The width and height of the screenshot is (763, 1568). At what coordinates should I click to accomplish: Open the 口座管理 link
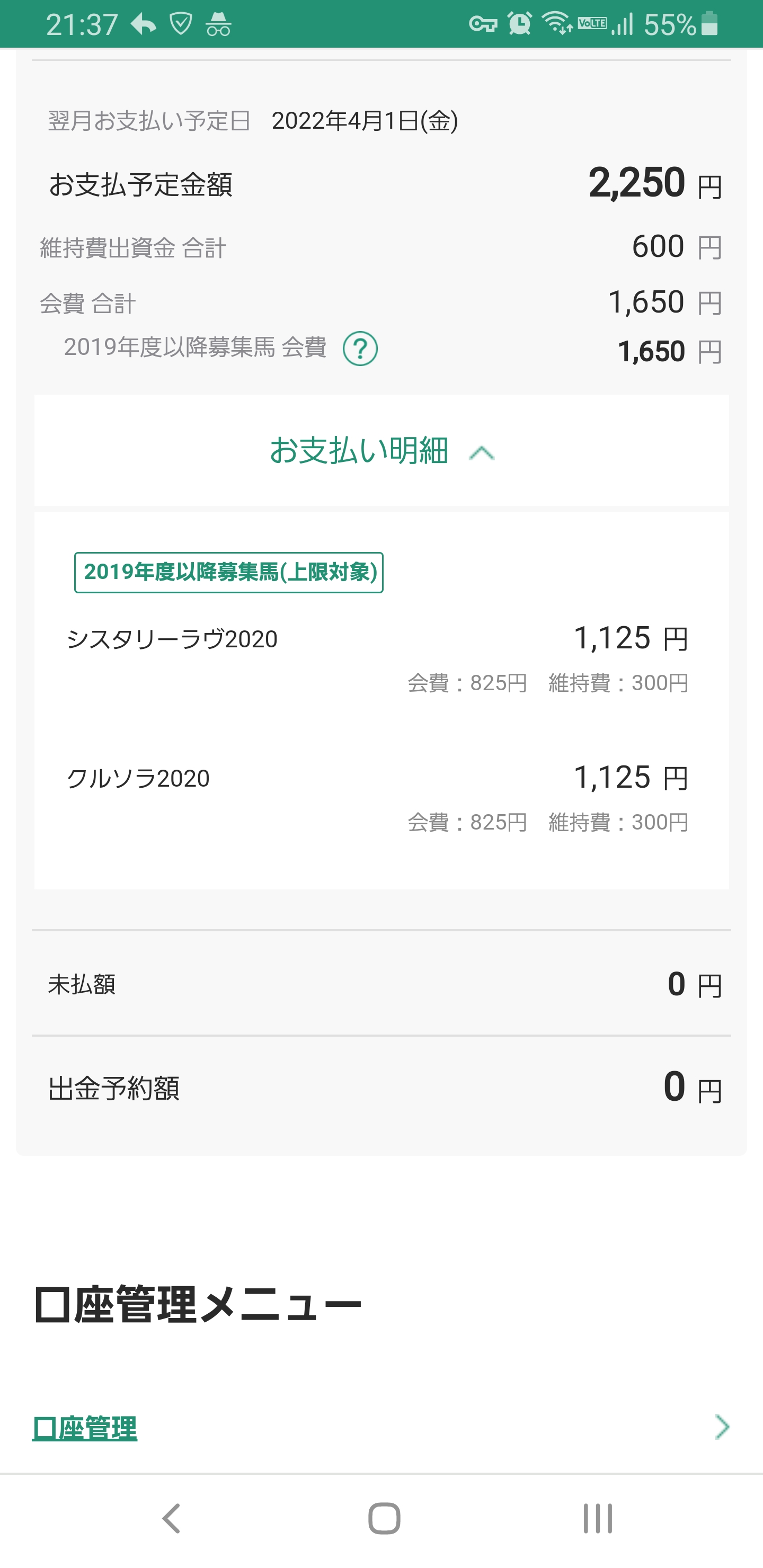(85, 1428)
